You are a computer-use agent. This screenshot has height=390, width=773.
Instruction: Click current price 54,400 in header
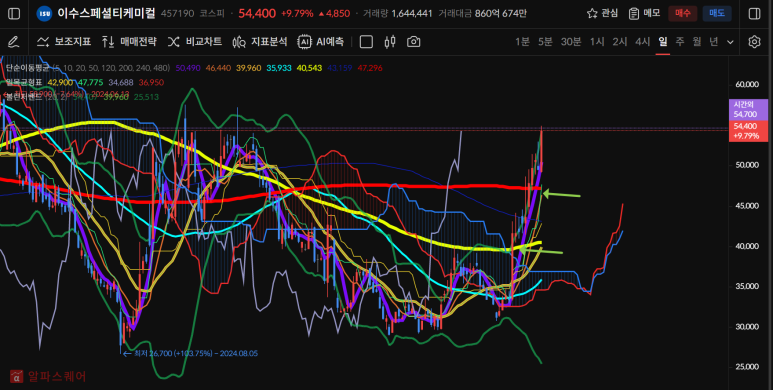pos(257,14)
